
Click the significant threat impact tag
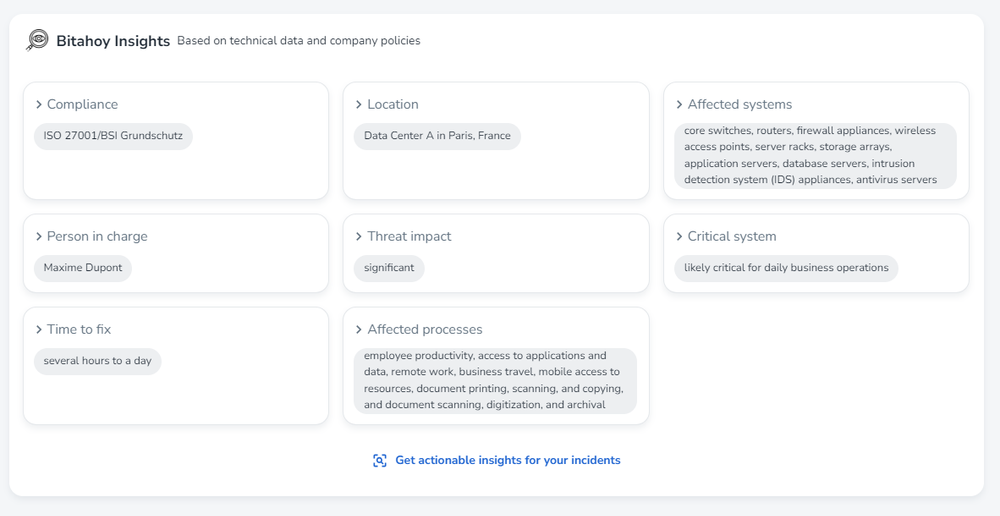389,268
